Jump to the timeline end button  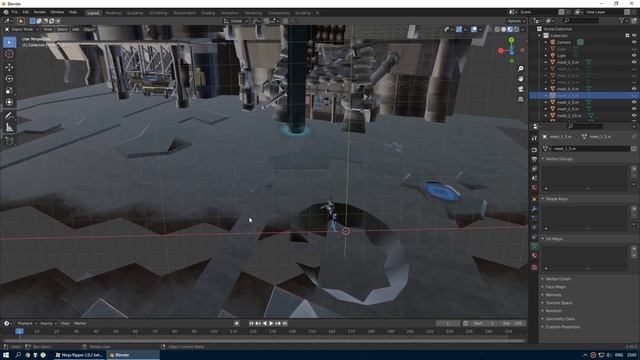[285, 323]
